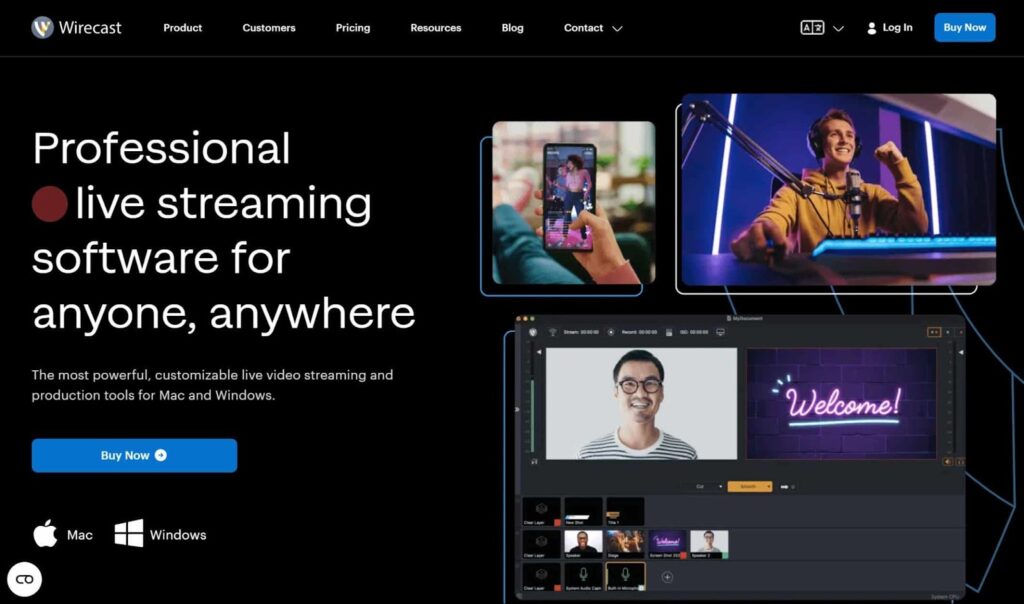
Task: Go to the Customers page
Action: tap(268, 28)
